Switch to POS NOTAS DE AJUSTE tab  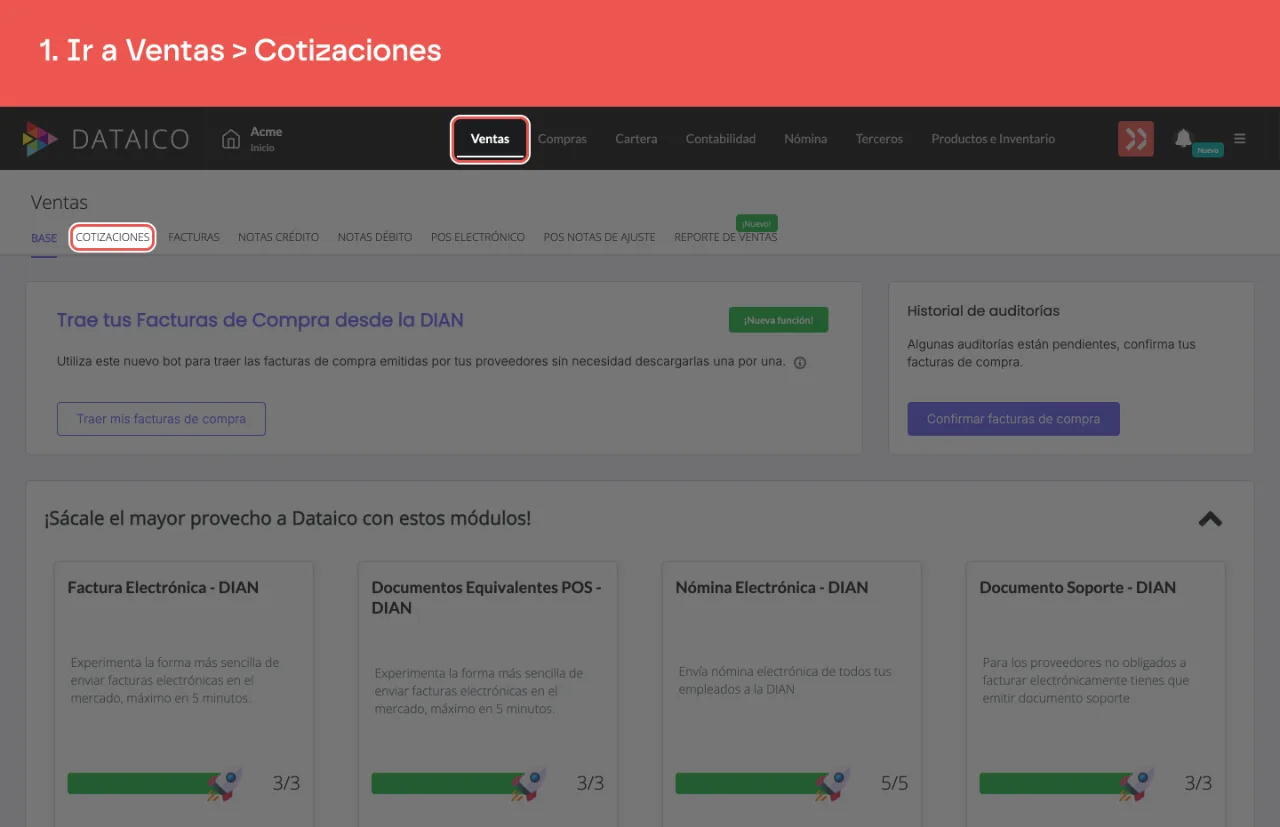600,238
